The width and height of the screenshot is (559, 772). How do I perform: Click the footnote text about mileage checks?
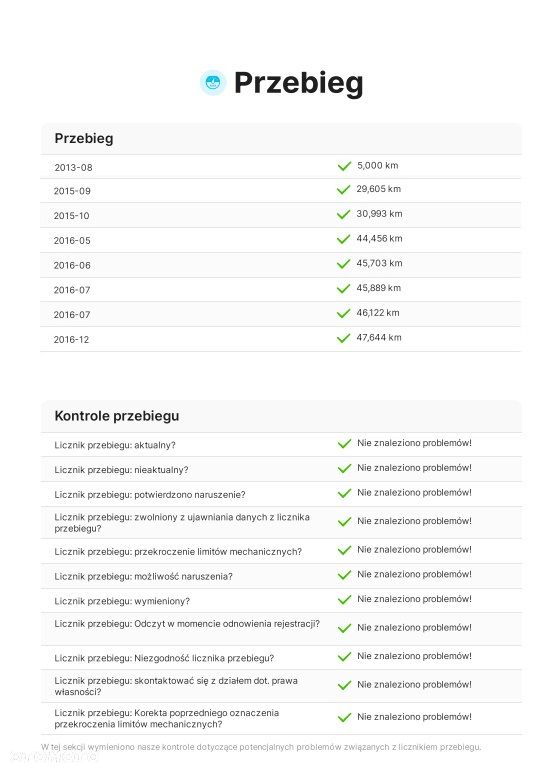click(261, 747)
